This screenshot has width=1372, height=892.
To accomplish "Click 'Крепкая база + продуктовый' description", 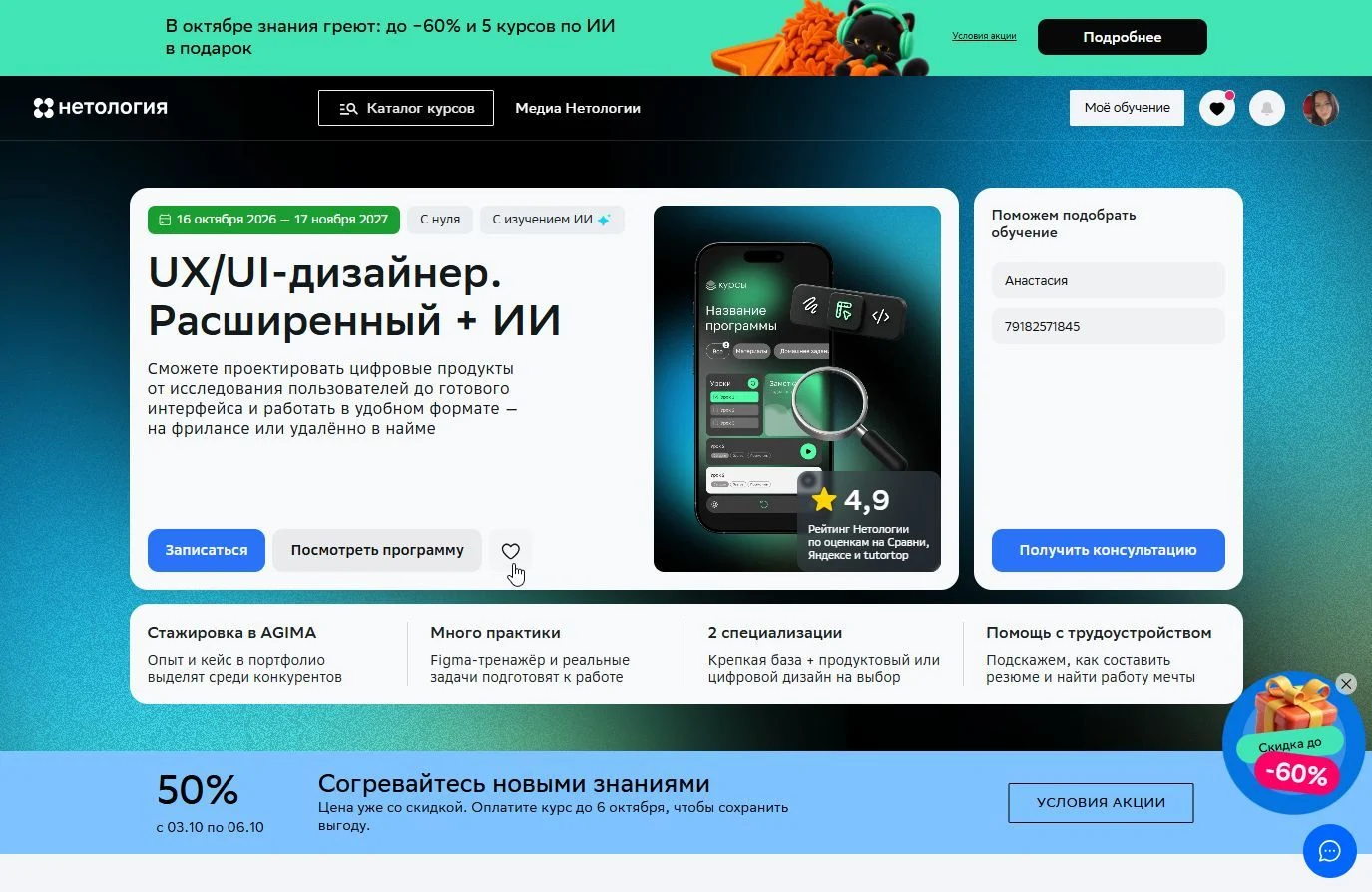I will (824, 669).
